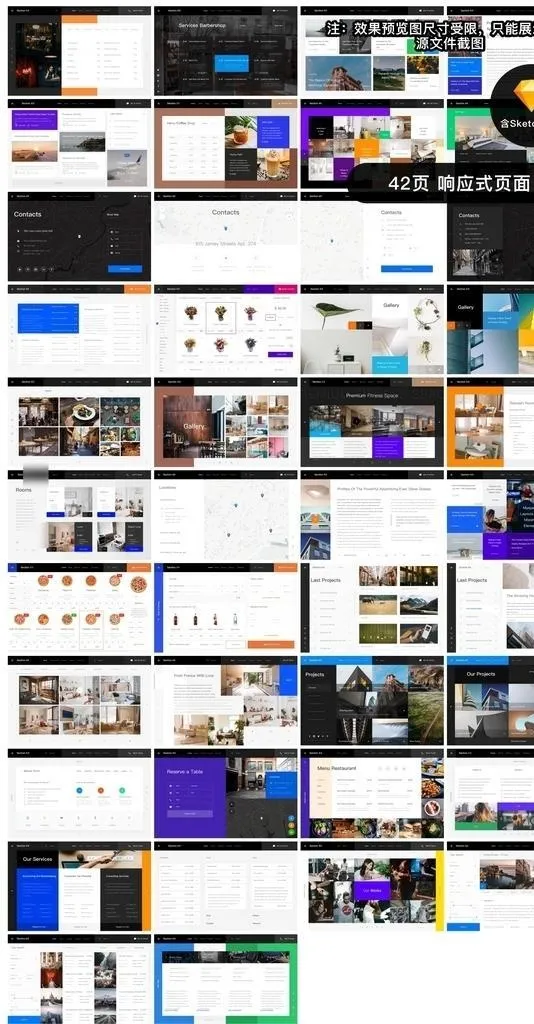Open the neon bar menu page thumbnail

coord(79,51)
